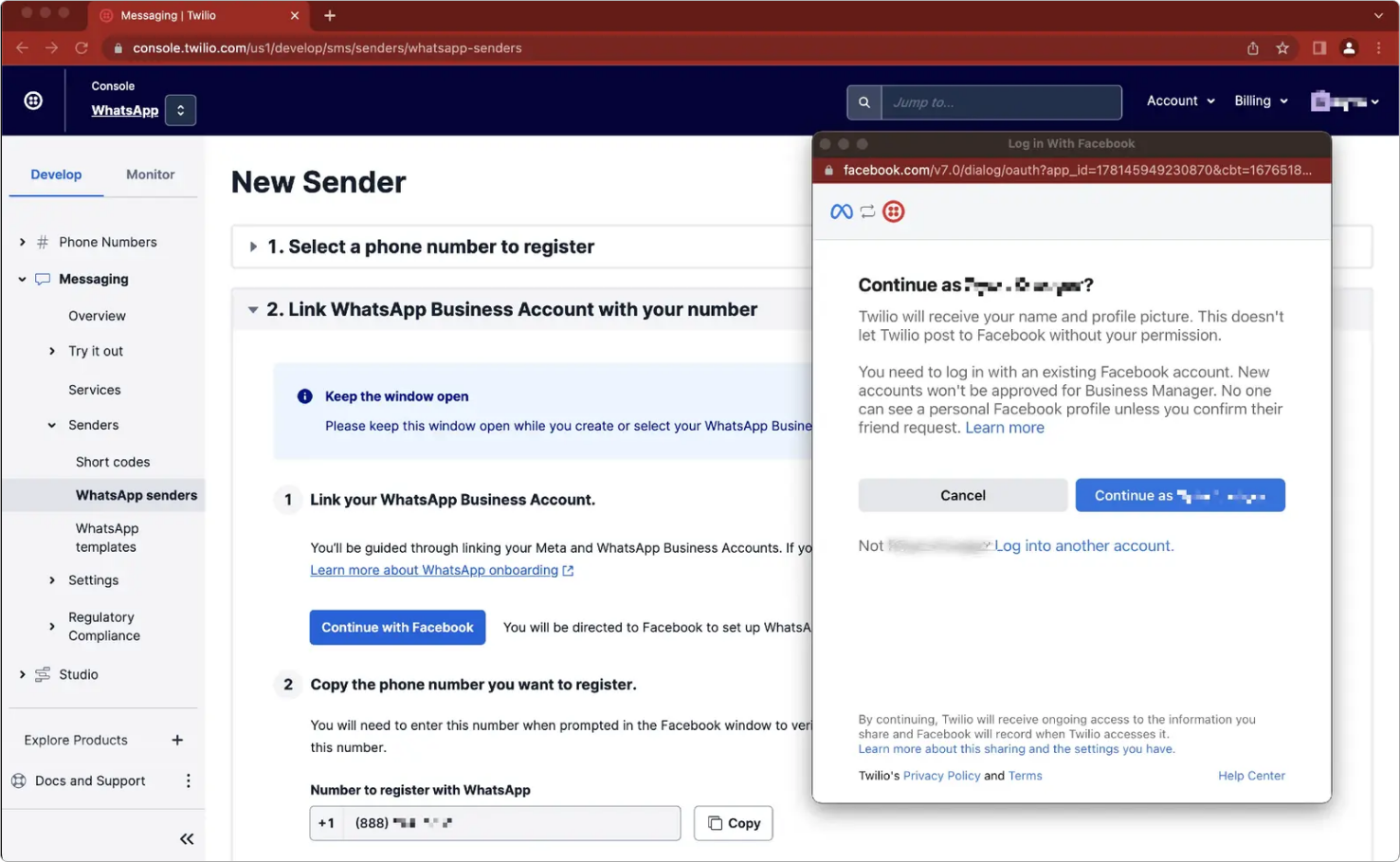Open the Messaging Overview page
1400x862 pixels.
pos(97,316)
